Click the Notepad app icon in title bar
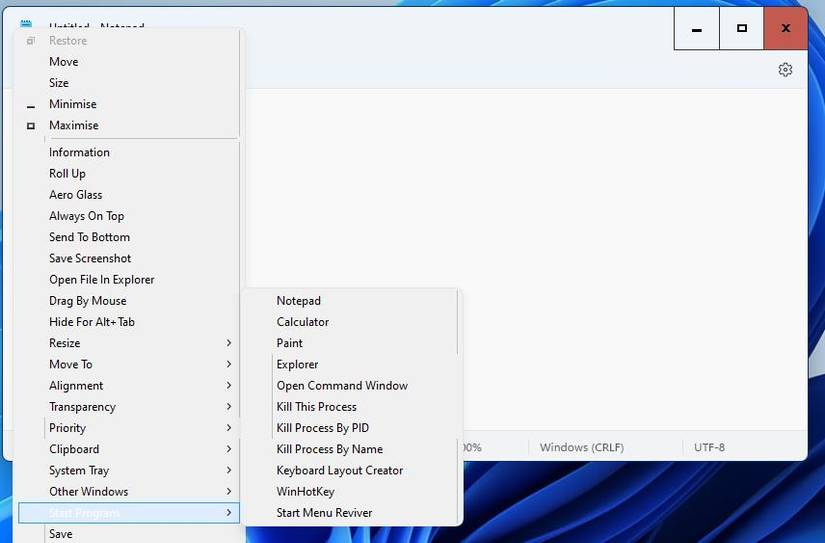The height and width of the screenshot is (543, 825). click(26, 24)
